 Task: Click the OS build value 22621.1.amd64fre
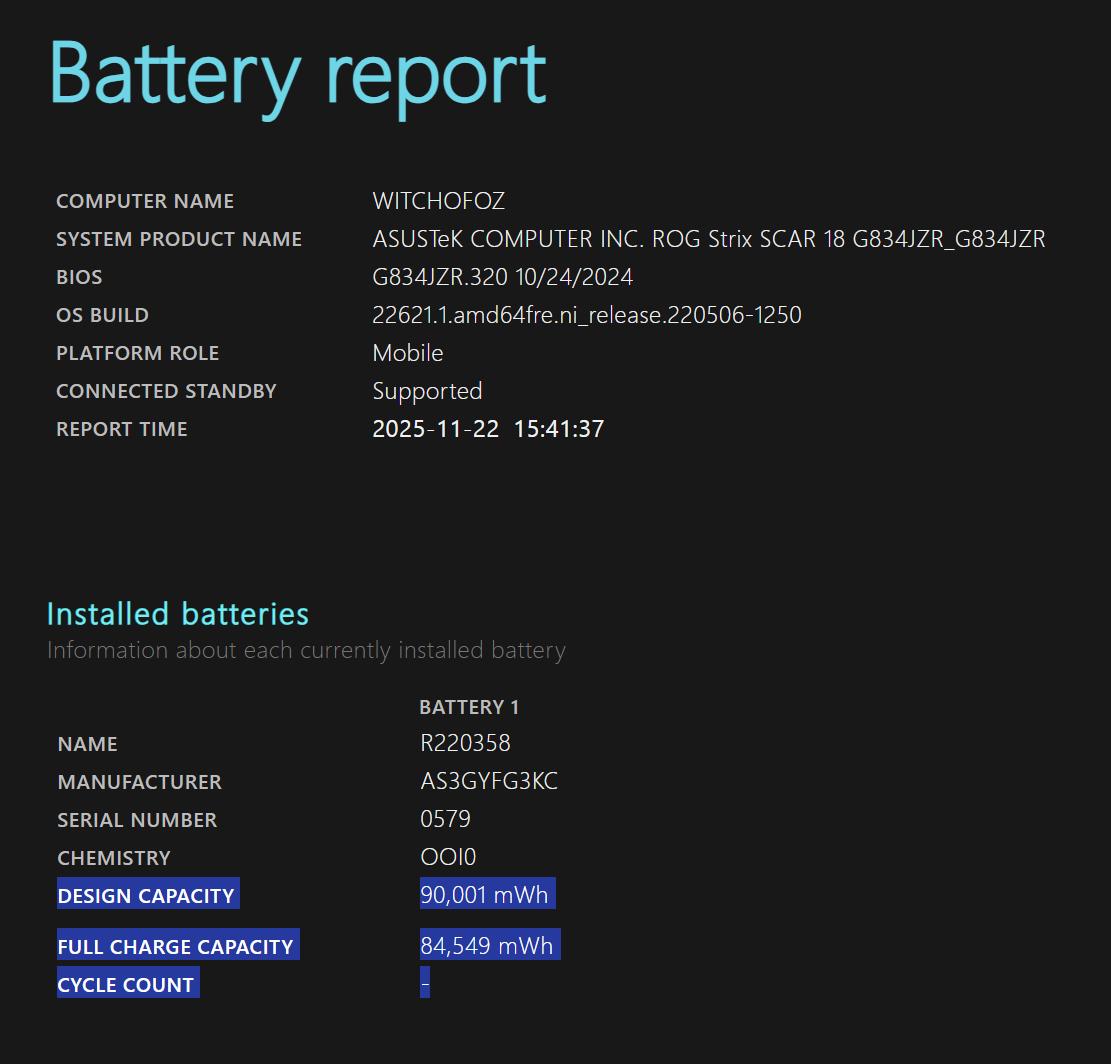586,315
